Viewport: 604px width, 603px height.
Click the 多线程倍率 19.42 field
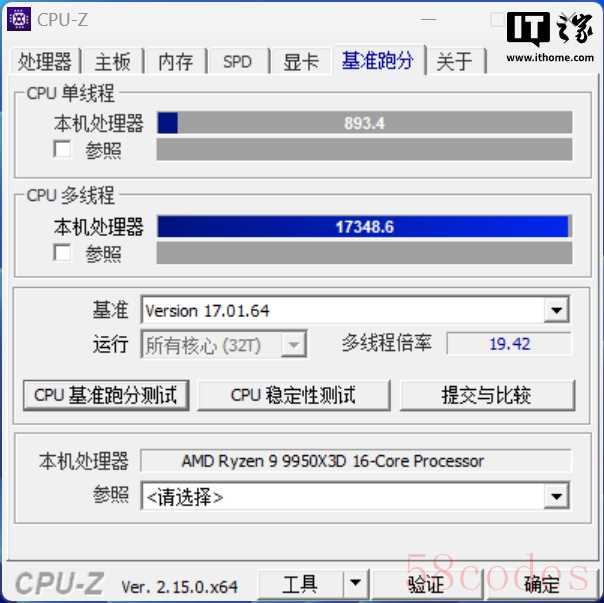(x=509, y=344)
